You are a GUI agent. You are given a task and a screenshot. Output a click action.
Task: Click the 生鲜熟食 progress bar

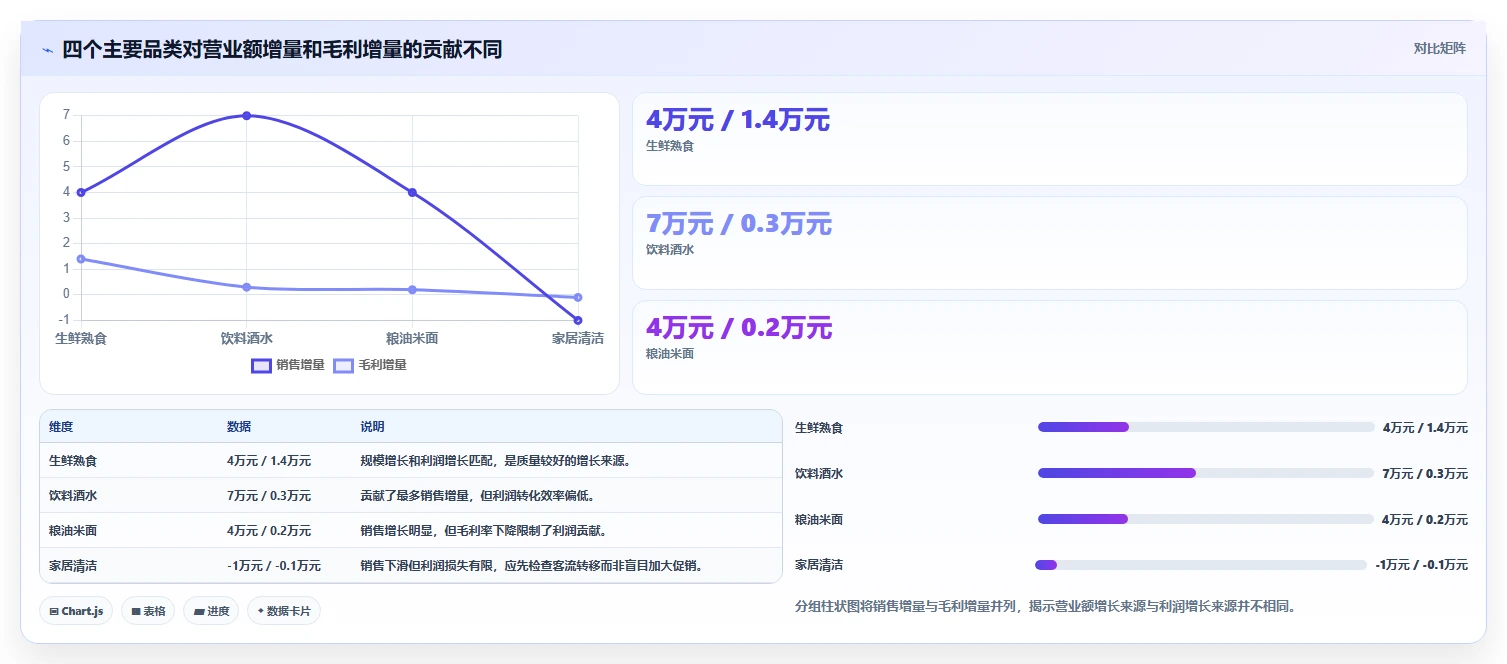(x=1206, y=427)
